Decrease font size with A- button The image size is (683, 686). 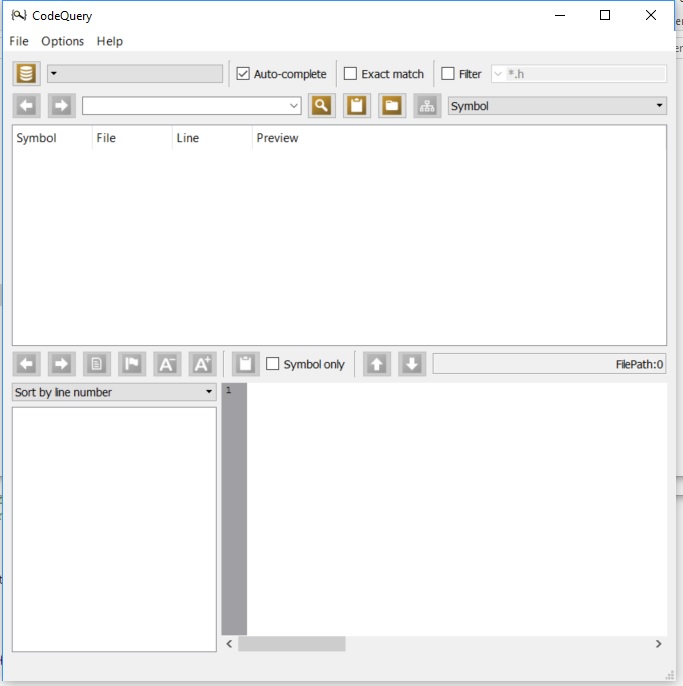(167, 364)
